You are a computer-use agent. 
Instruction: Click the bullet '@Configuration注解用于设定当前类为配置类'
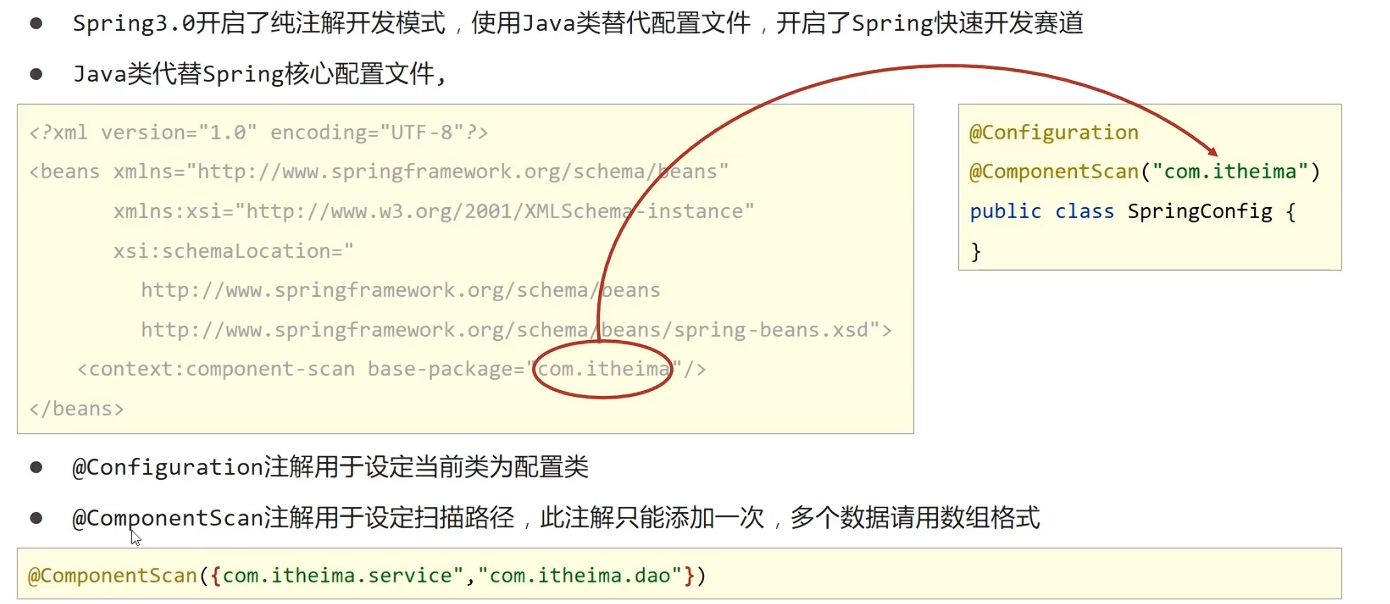point(330,467)
